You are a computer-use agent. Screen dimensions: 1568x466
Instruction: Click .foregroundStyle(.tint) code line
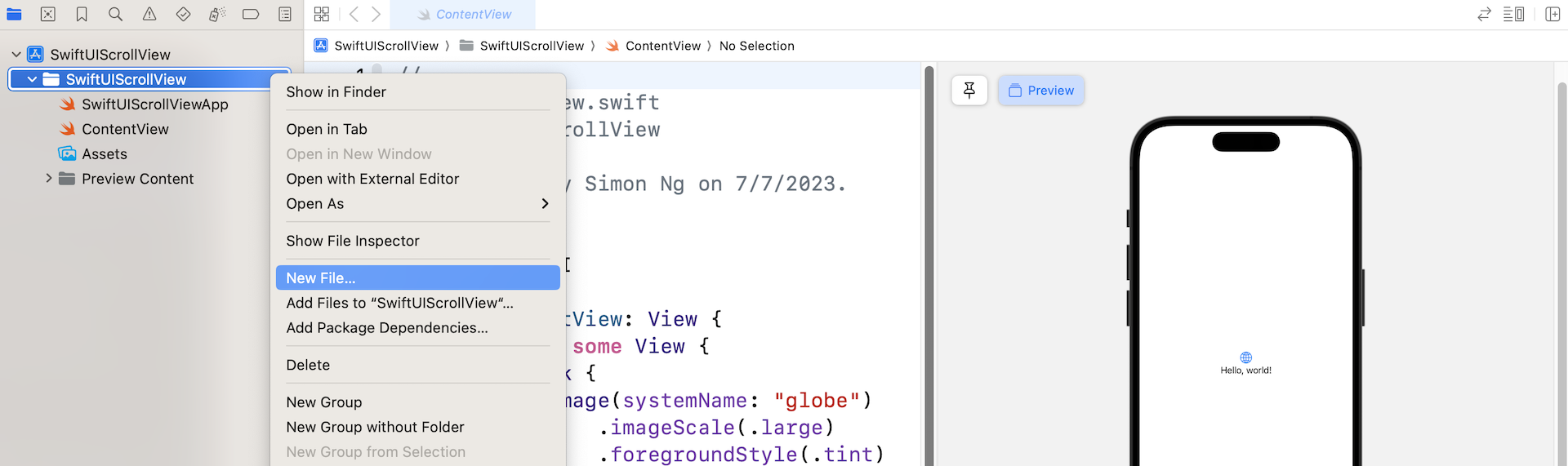(x=742, y=454)
